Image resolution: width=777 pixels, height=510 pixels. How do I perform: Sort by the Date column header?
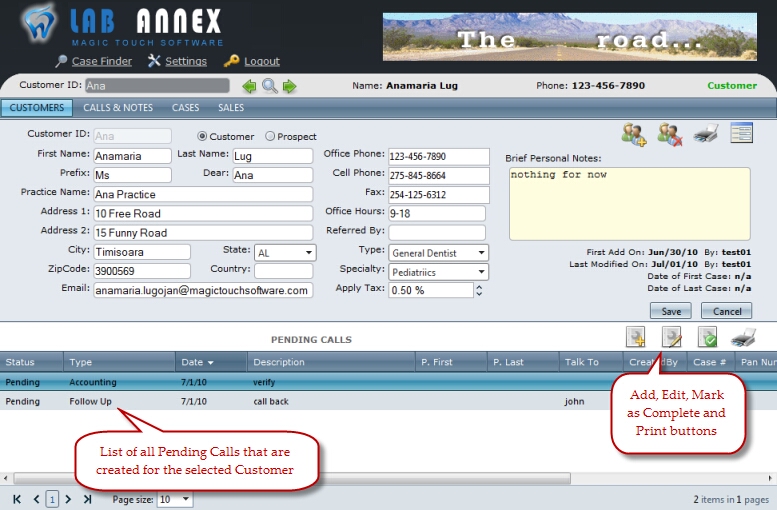211,362
